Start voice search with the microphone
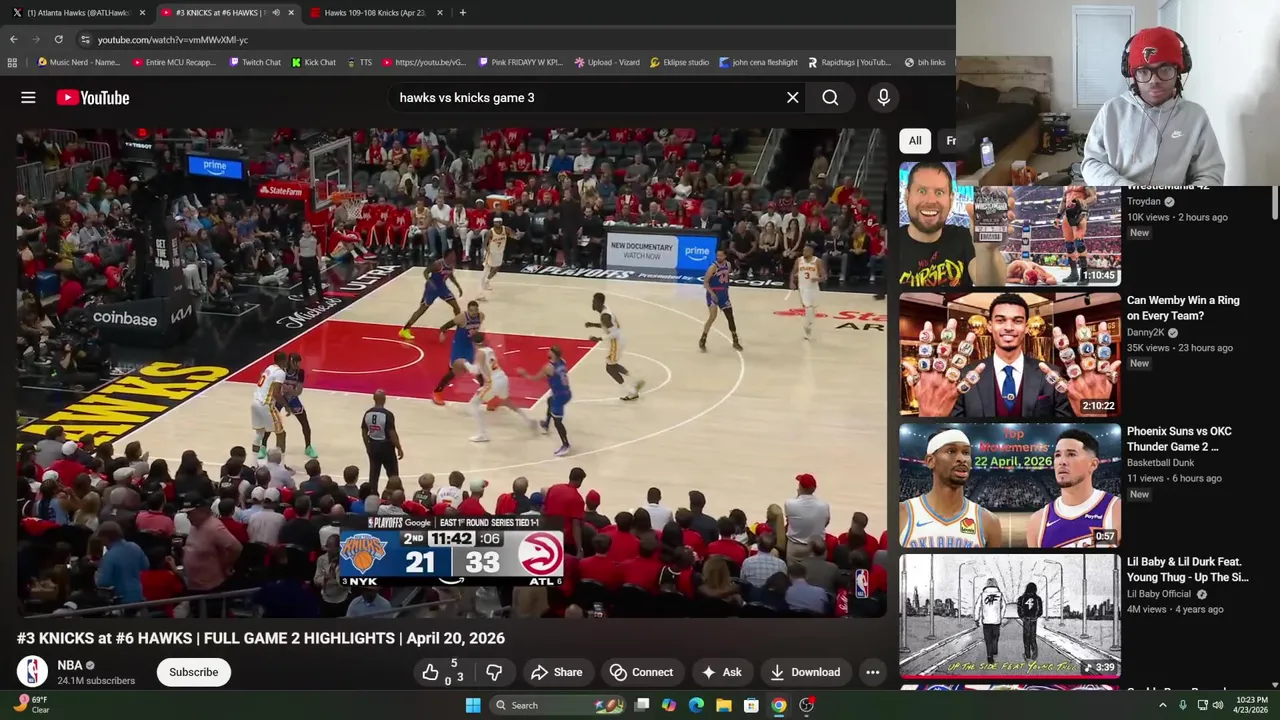The width and height of the screenshot is (1280, 720). click(x=883, y=97)
